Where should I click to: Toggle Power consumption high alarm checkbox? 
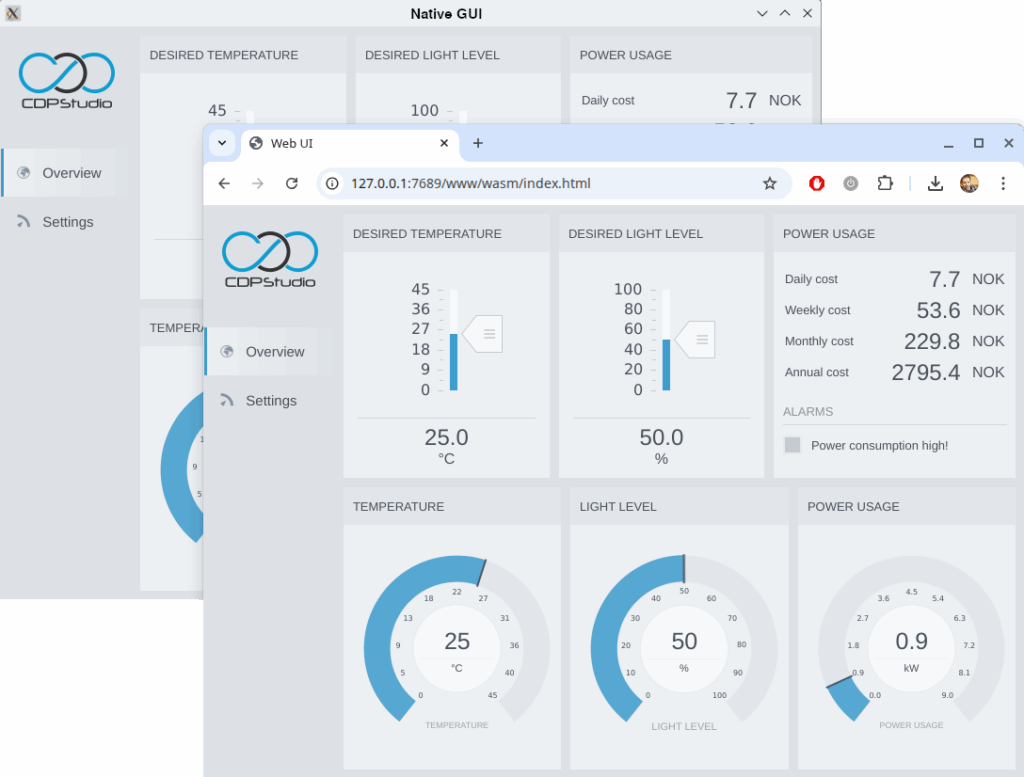[x=793, y=445]
